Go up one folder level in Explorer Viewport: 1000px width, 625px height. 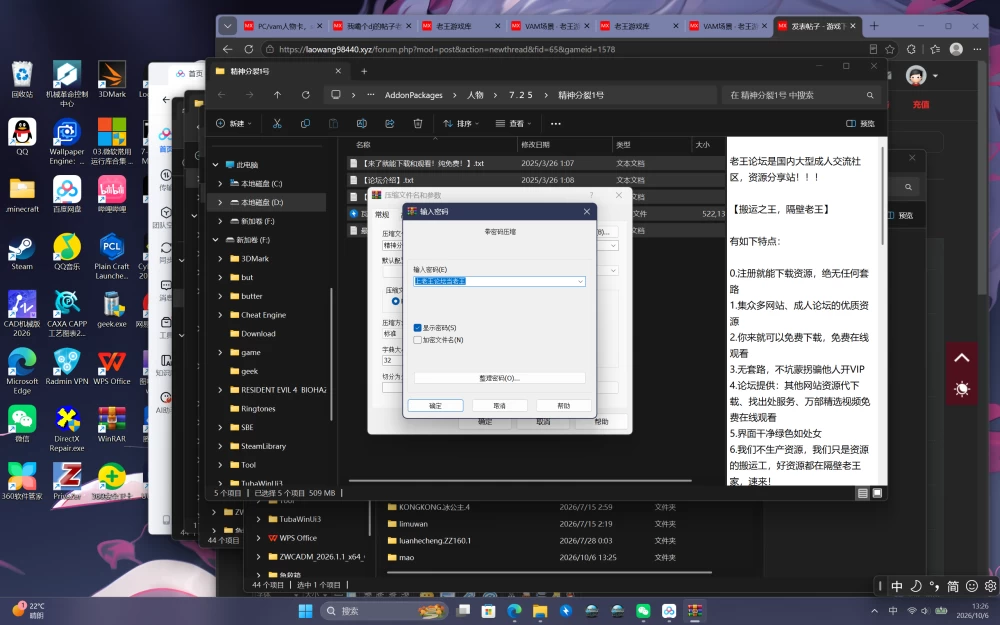(277, 95)
